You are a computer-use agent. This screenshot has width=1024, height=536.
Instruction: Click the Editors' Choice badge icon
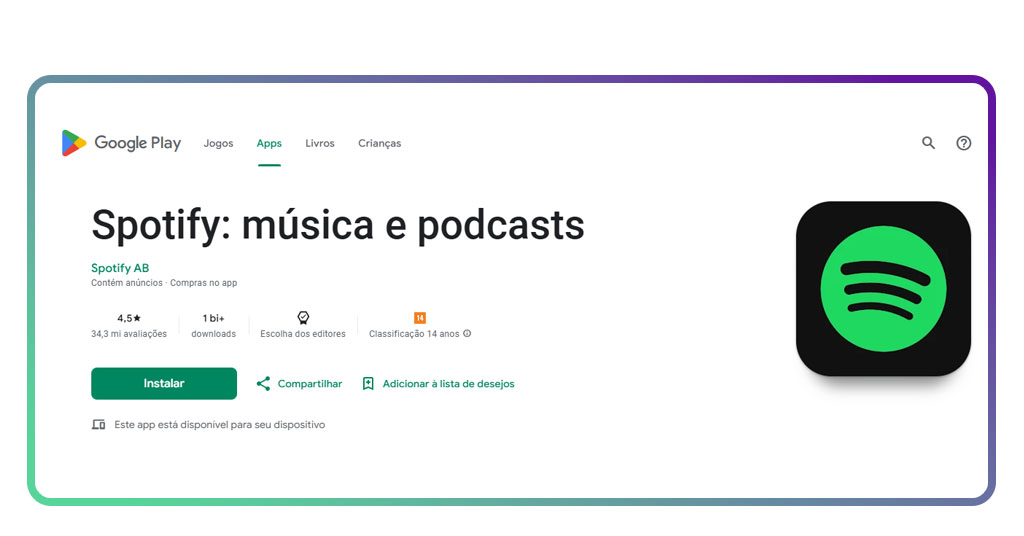[x=303, y=318]
